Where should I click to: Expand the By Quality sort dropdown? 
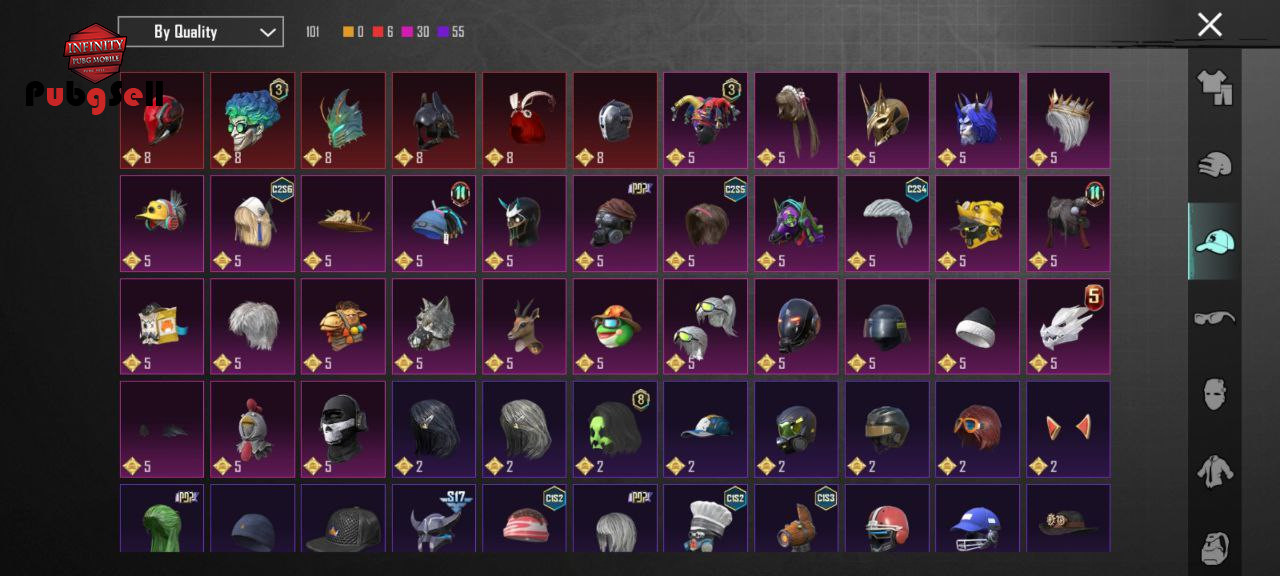point(200,32)
